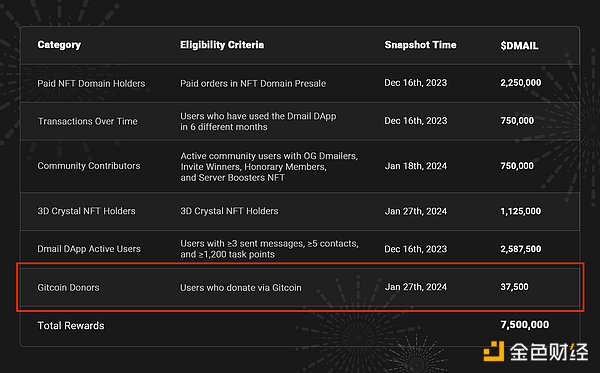Image resolution: width=600 pixels, height=373 pixels.
Task: Click the Snapshot Time column header
Action: pos(420,45)
